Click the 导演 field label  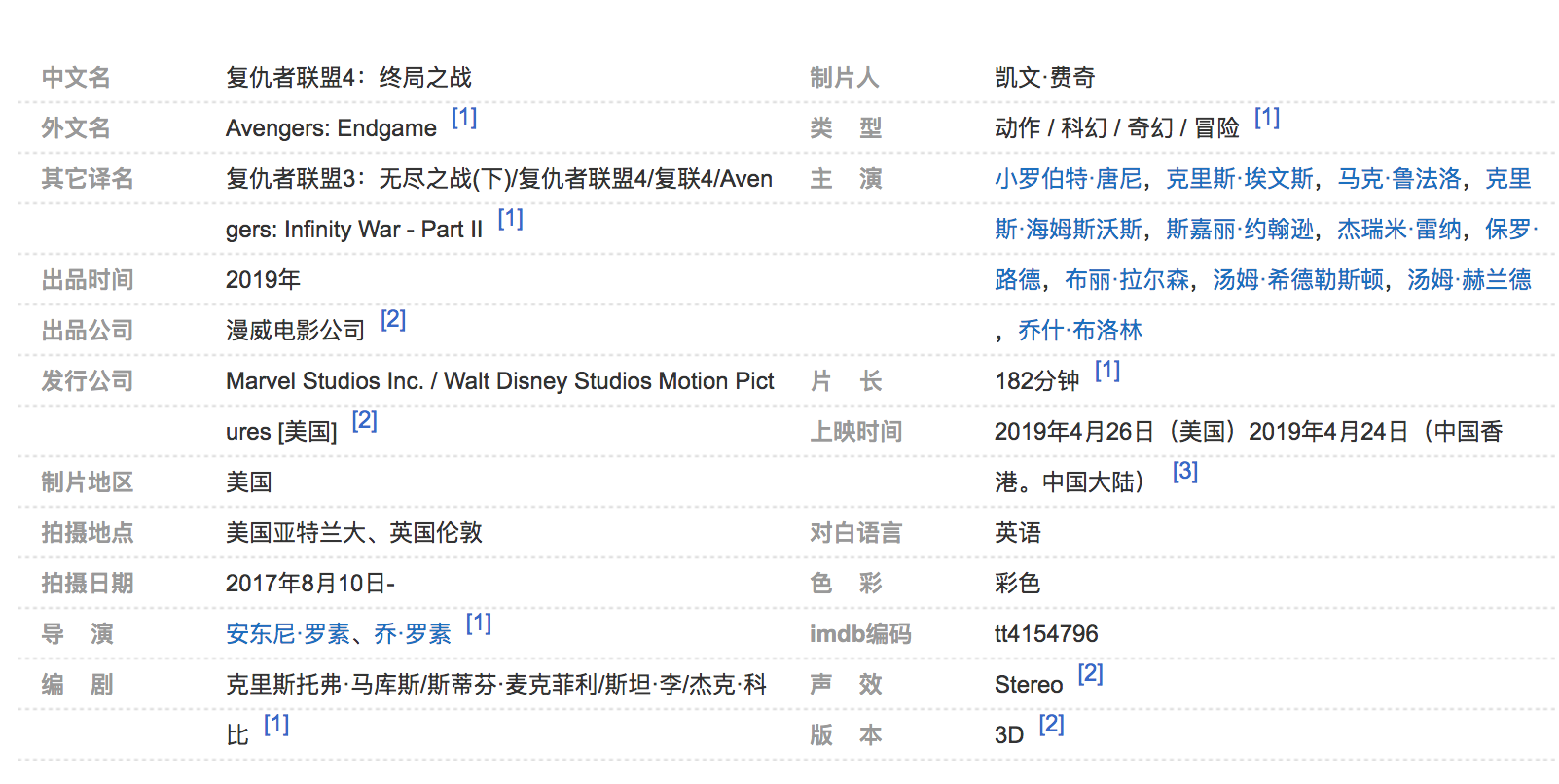click(77, 634)
